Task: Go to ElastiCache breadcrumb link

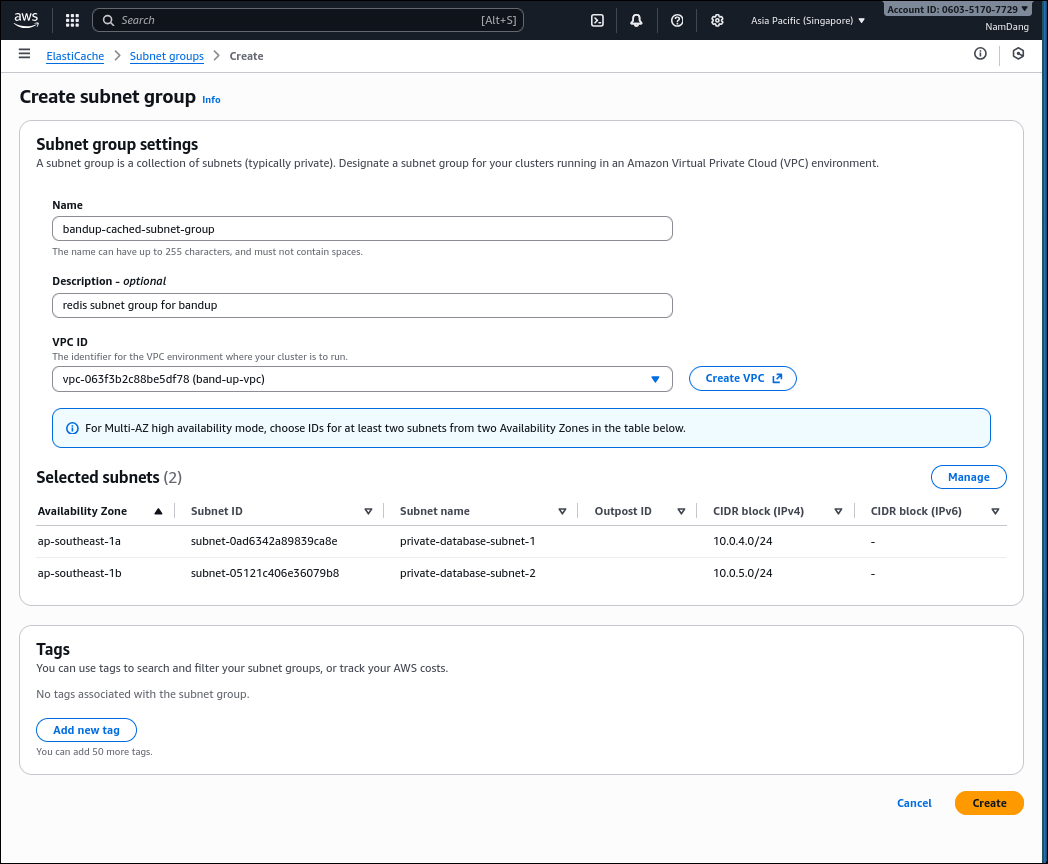Action: pos(75,56)
